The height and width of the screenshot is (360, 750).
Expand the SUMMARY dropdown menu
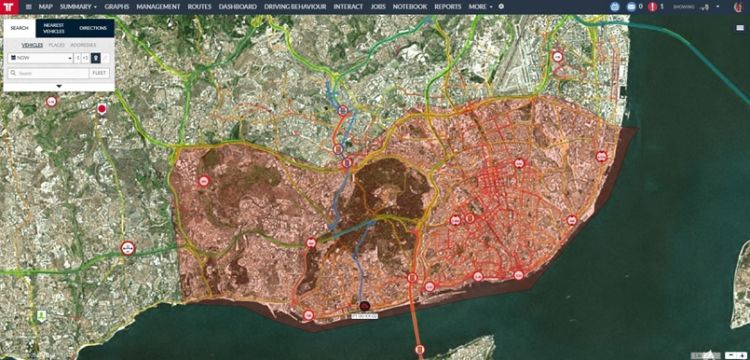point(78,7)
